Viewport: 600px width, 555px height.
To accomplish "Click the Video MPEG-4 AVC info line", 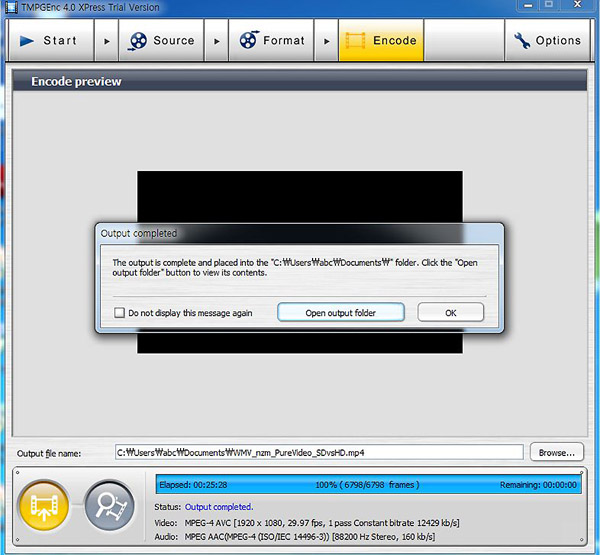I will coord(307,523).
